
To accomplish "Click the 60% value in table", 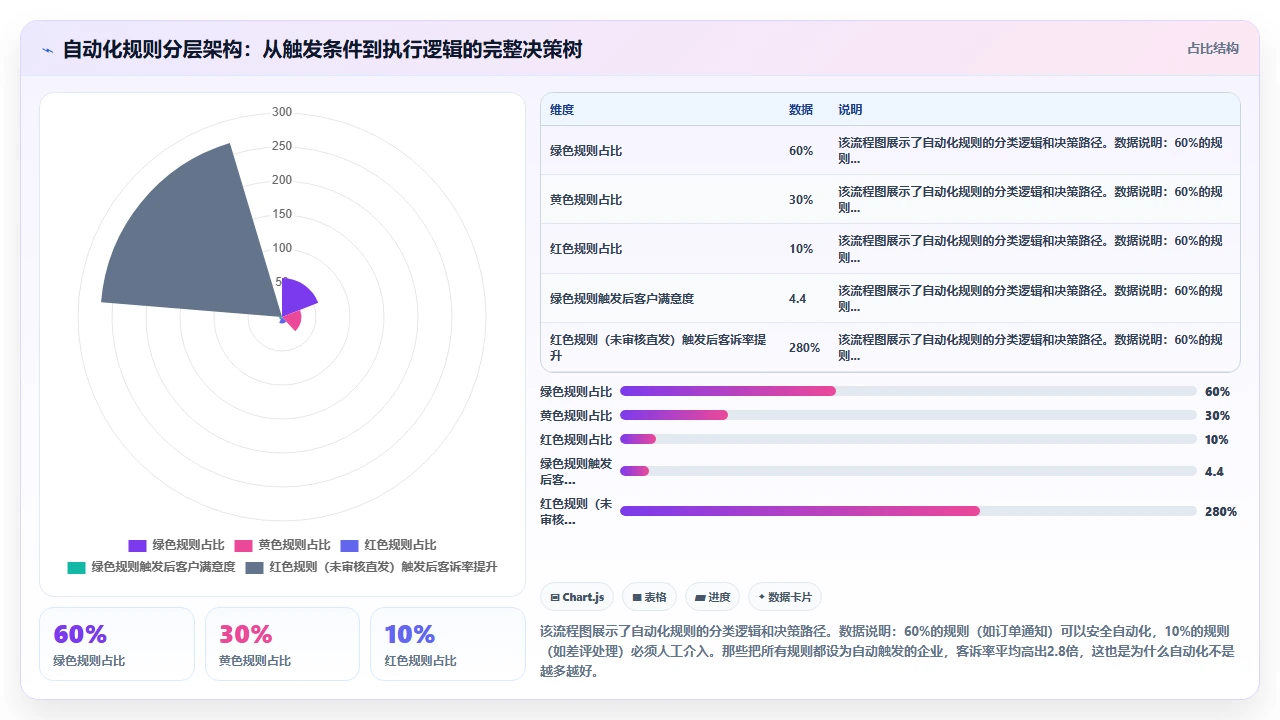I will pos(801,151).
